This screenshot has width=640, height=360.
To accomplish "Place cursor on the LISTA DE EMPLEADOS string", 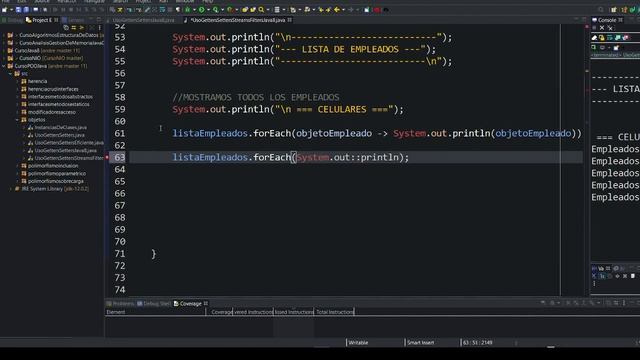I will (350, 49).
